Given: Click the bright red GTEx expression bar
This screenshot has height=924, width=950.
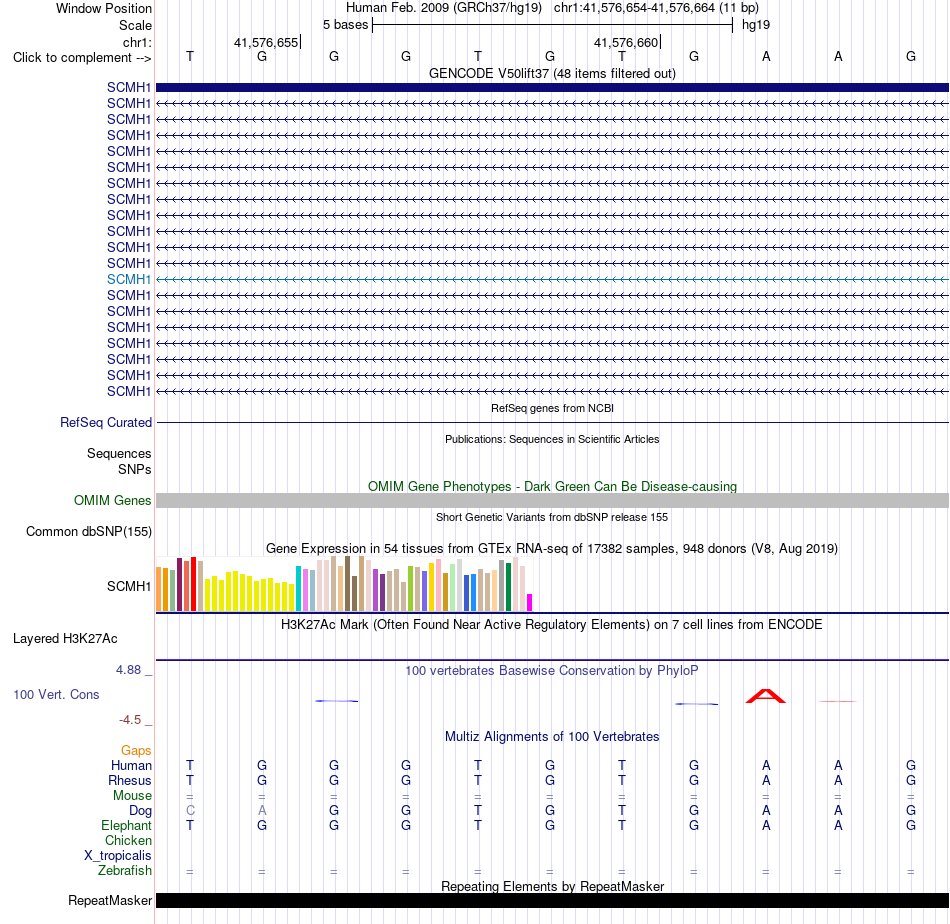Looking at the screenshot, I should point(194,584).
